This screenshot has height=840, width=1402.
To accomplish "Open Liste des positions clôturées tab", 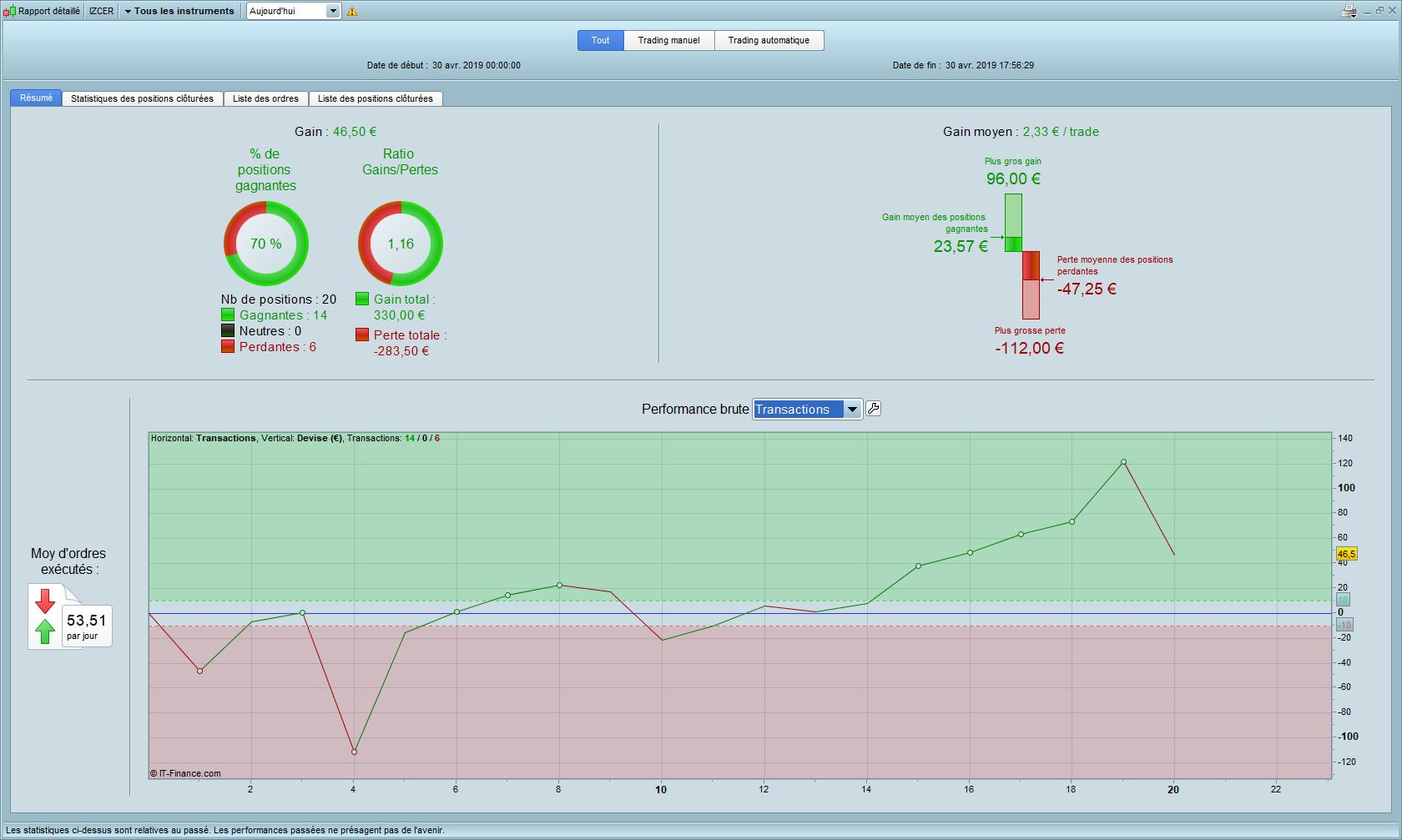I will (376, 98).
